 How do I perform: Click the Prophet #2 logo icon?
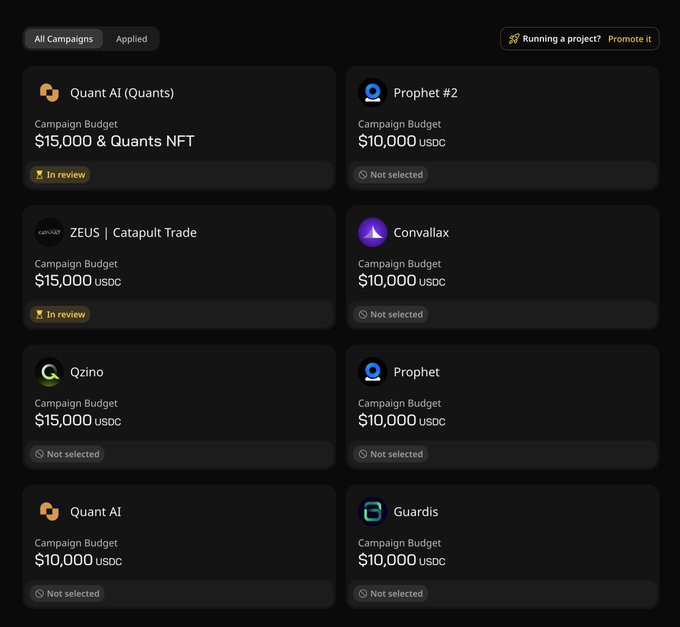[x=373, y=93]
